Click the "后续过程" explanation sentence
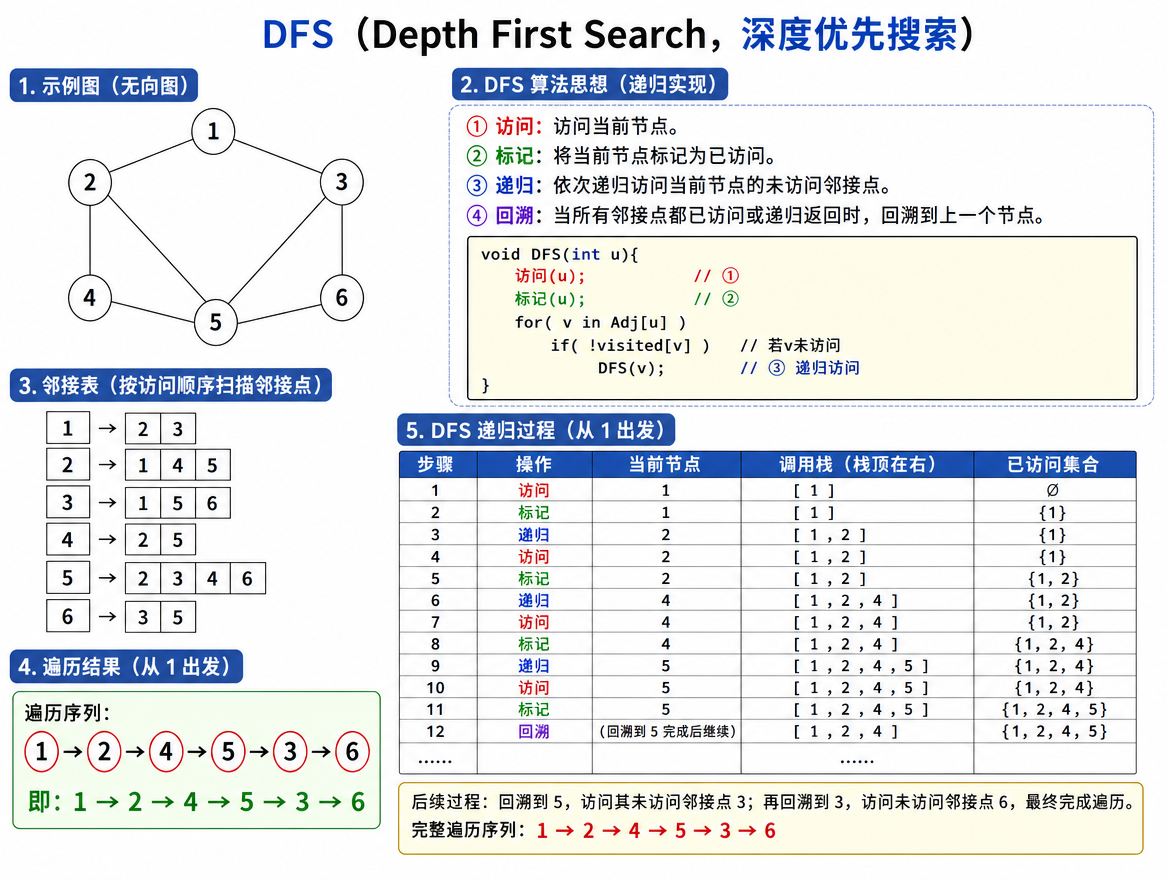 773,802
